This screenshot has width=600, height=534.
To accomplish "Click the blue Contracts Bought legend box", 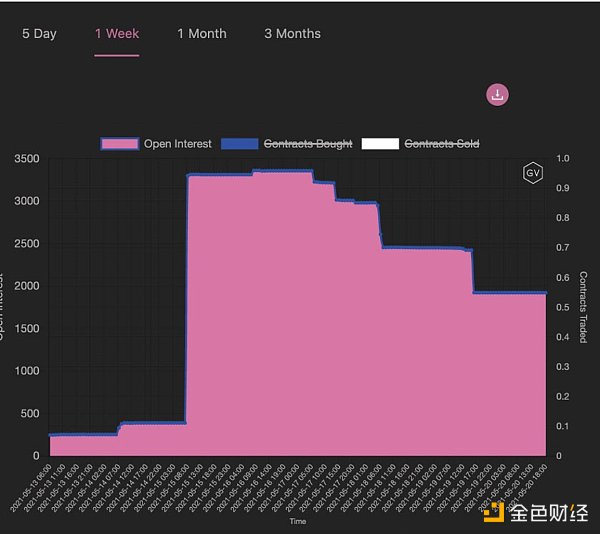I will tap(238, 144).
